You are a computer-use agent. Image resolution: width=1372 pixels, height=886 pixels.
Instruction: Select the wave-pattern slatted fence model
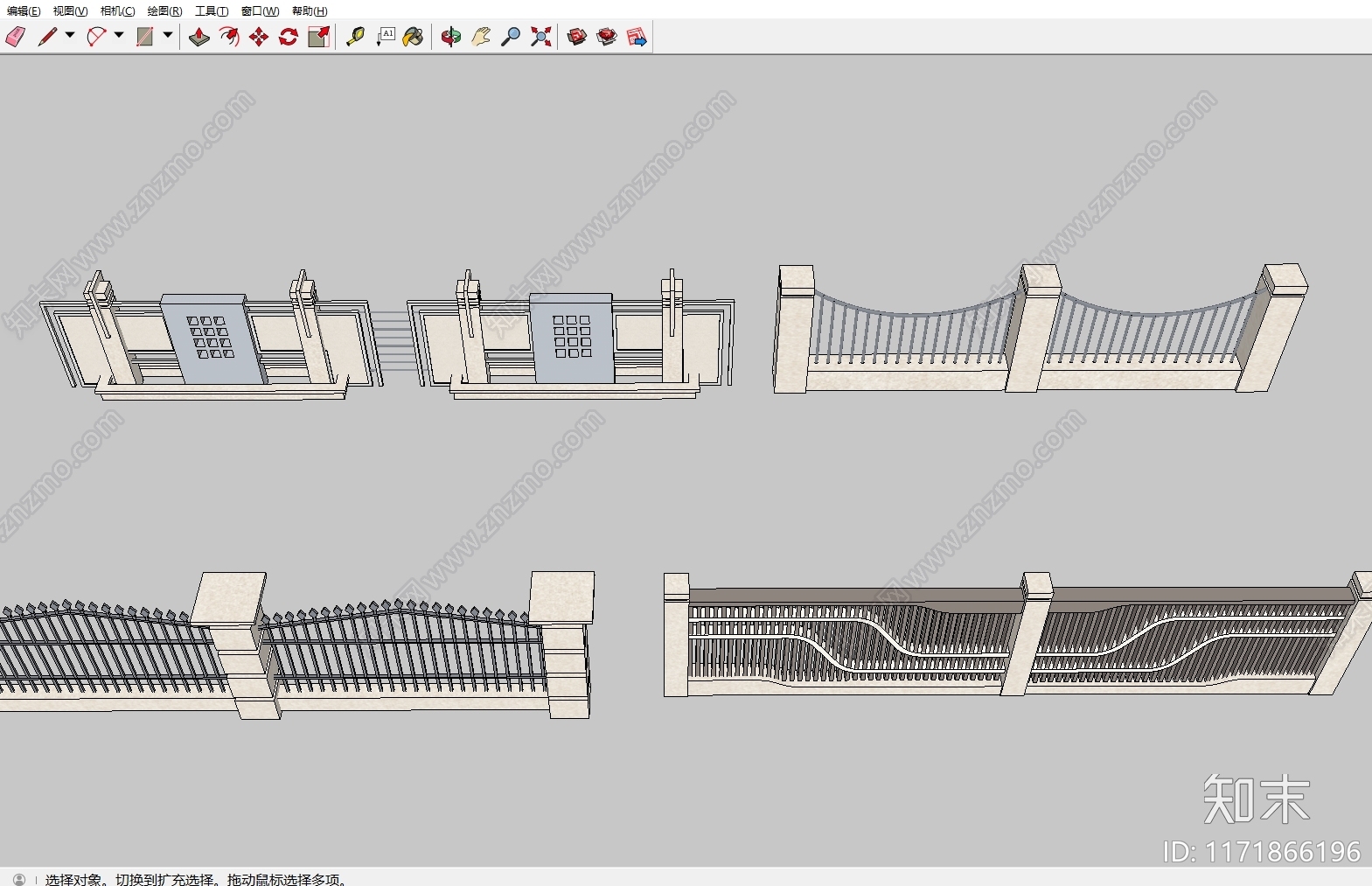1017,634
